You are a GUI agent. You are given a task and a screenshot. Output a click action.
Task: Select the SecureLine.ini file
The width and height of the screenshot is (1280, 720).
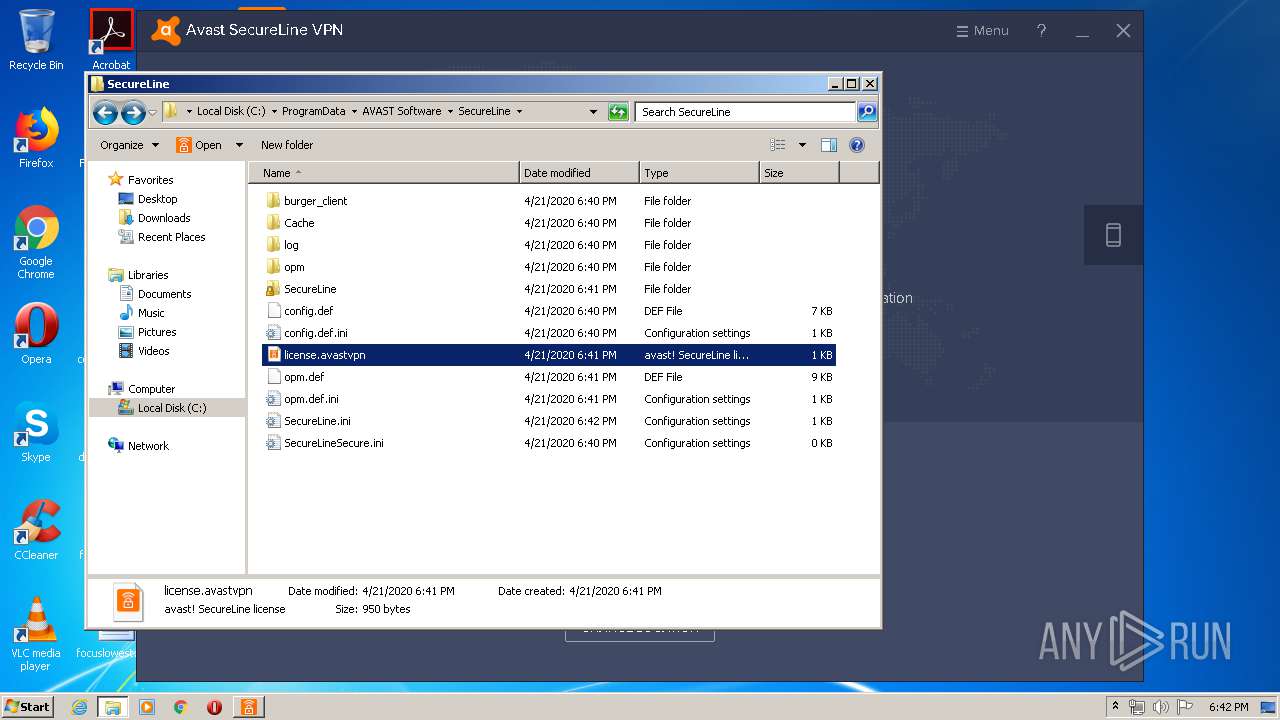317,421
